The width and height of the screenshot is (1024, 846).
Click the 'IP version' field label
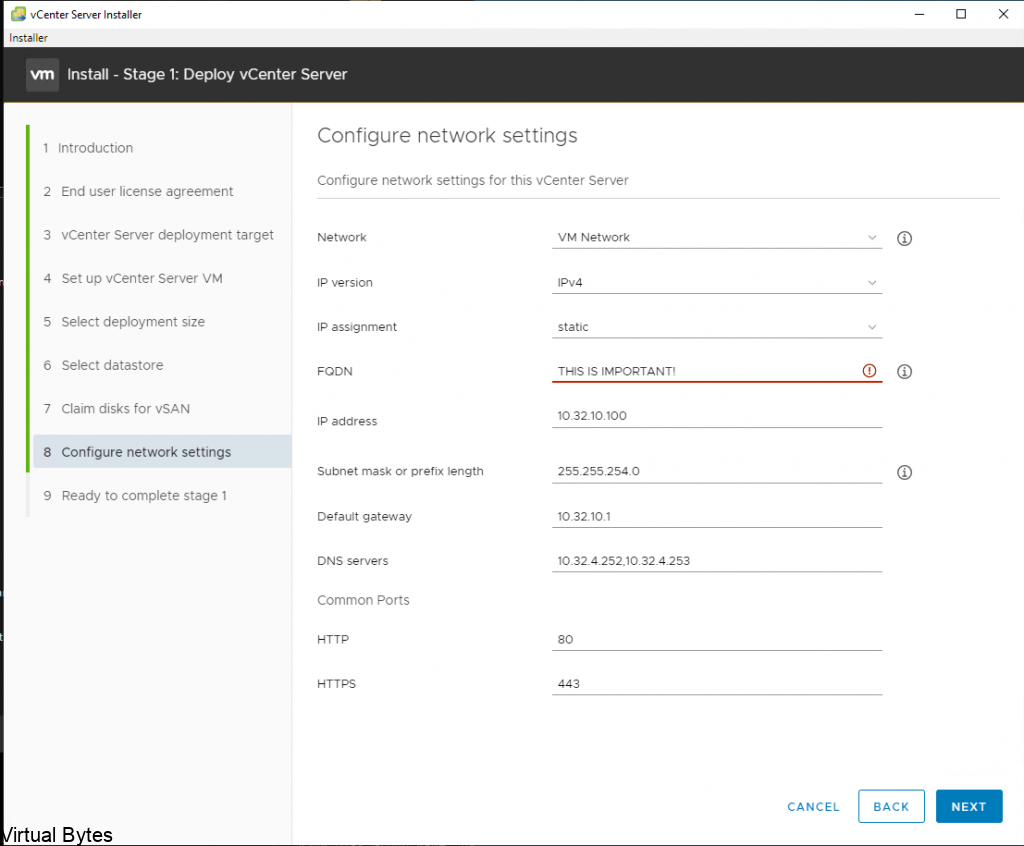345,283
